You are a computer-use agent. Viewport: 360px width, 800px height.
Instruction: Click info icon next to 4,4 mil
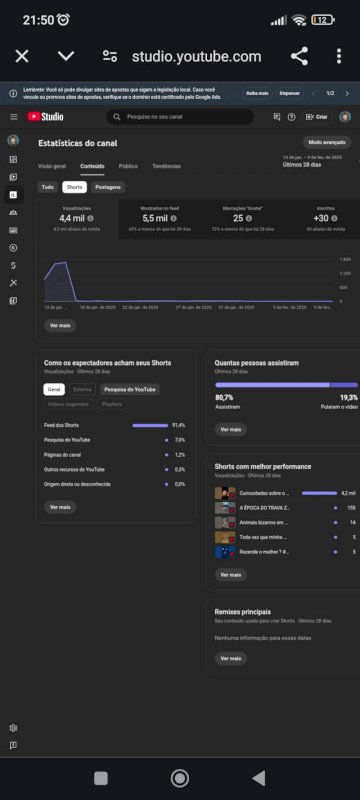90,218
